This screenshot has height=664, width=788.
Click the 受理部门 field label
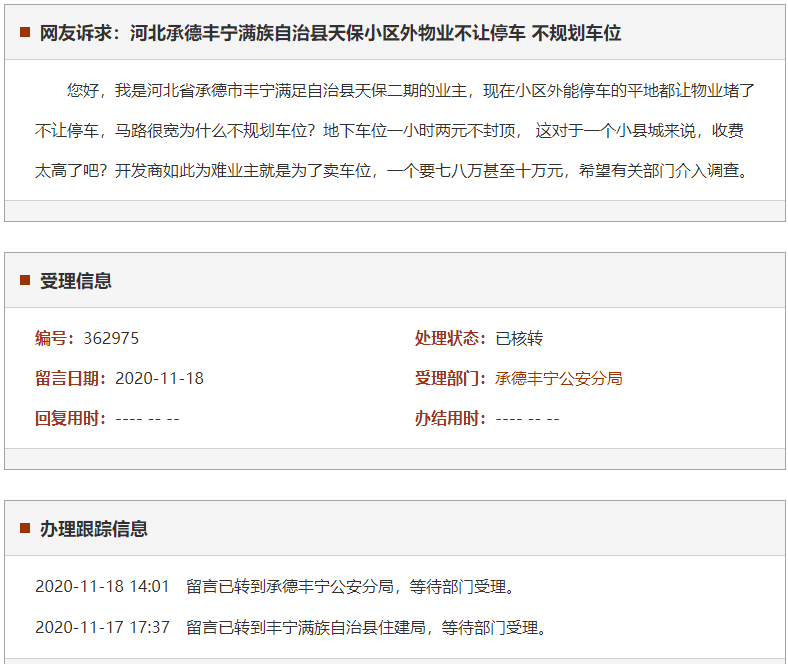[451, 378]
